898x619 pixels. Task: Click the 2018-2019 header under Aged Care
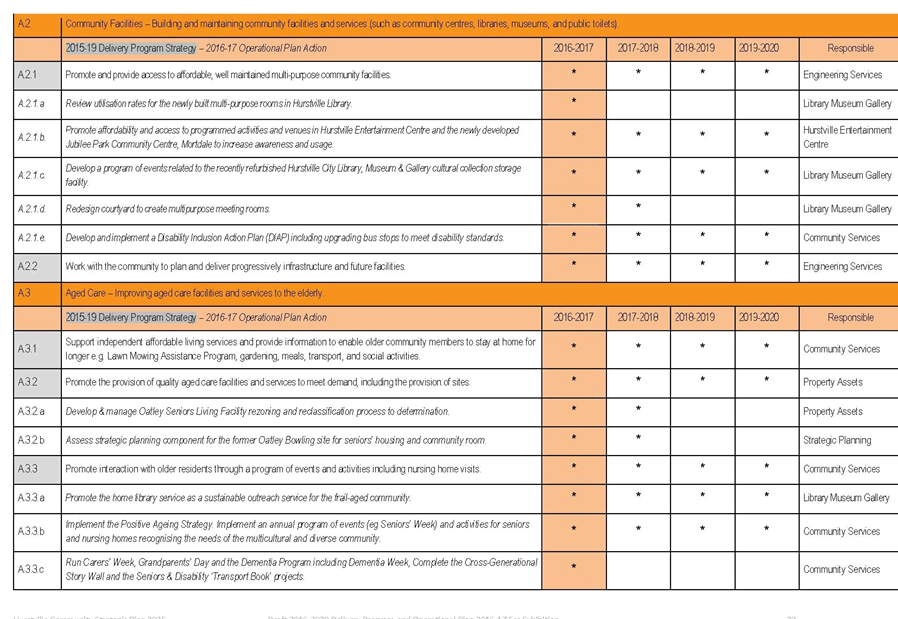click(702, 318)
